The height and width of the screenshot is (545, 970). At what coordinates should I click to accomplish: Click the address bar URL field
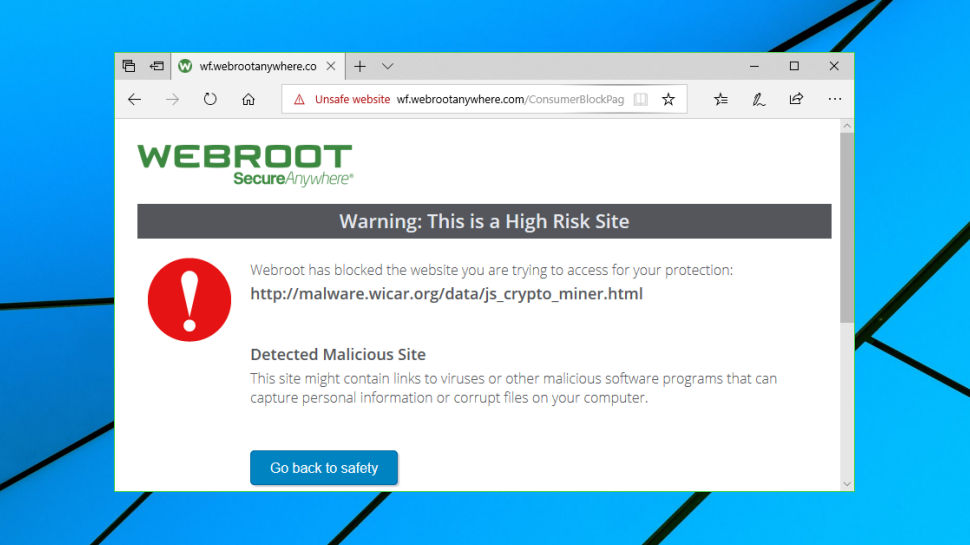[510, 99]
